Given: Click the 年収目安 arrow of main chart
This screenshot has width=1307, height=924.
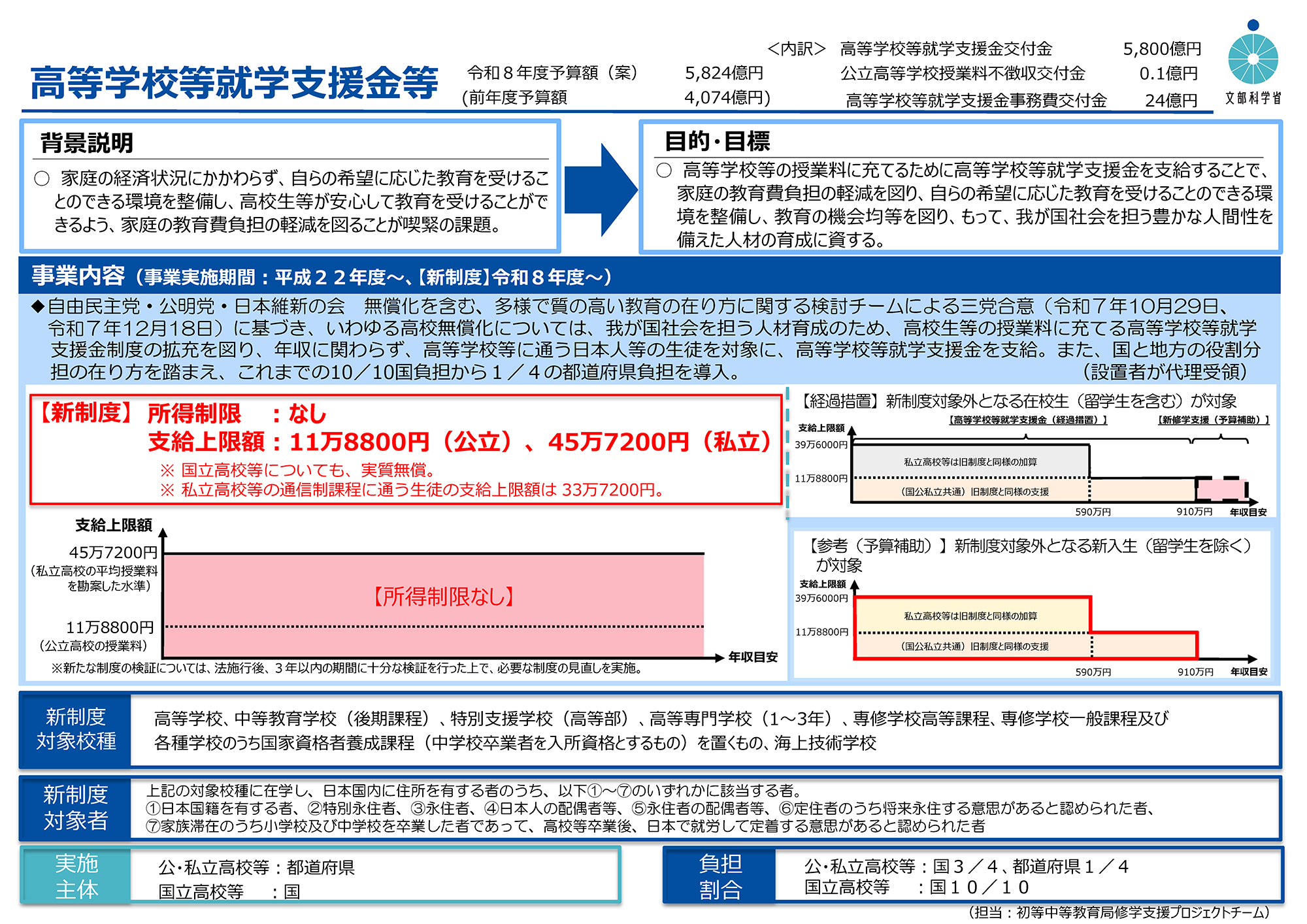Looking at the screenshot, I should [x=719, y=657].
